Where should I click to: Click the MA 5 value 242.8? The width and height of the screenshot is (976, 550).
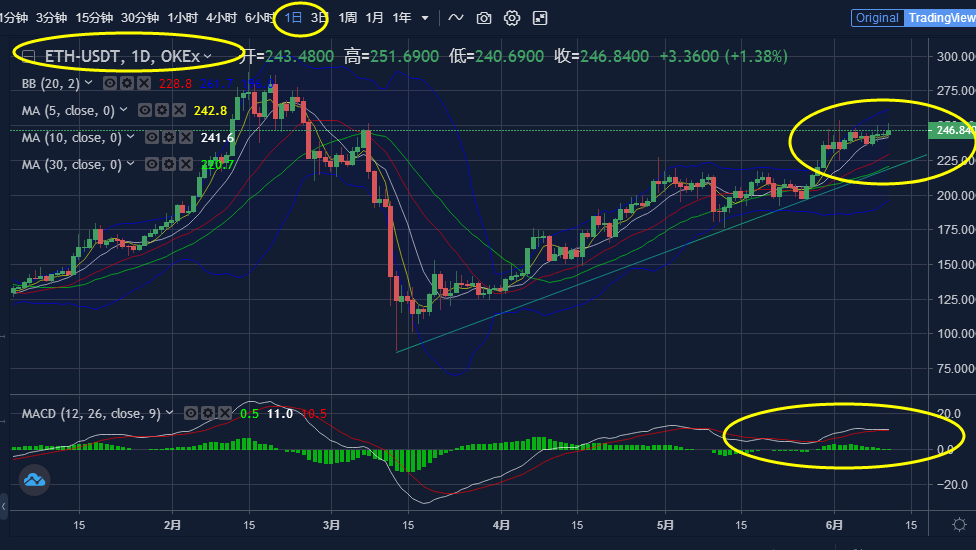tap(210, 111)
